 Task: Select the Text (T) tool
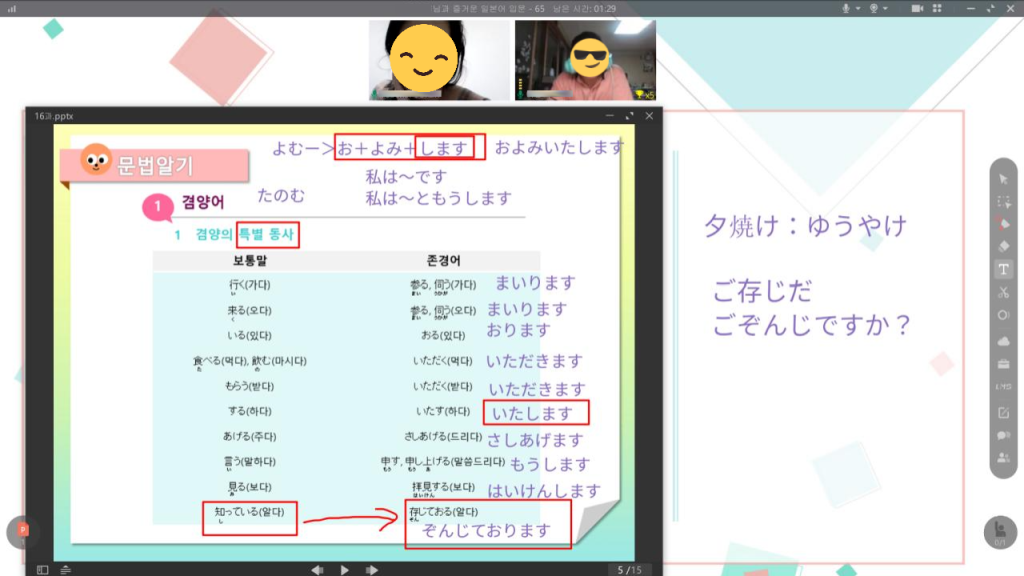coord(1003,269)
